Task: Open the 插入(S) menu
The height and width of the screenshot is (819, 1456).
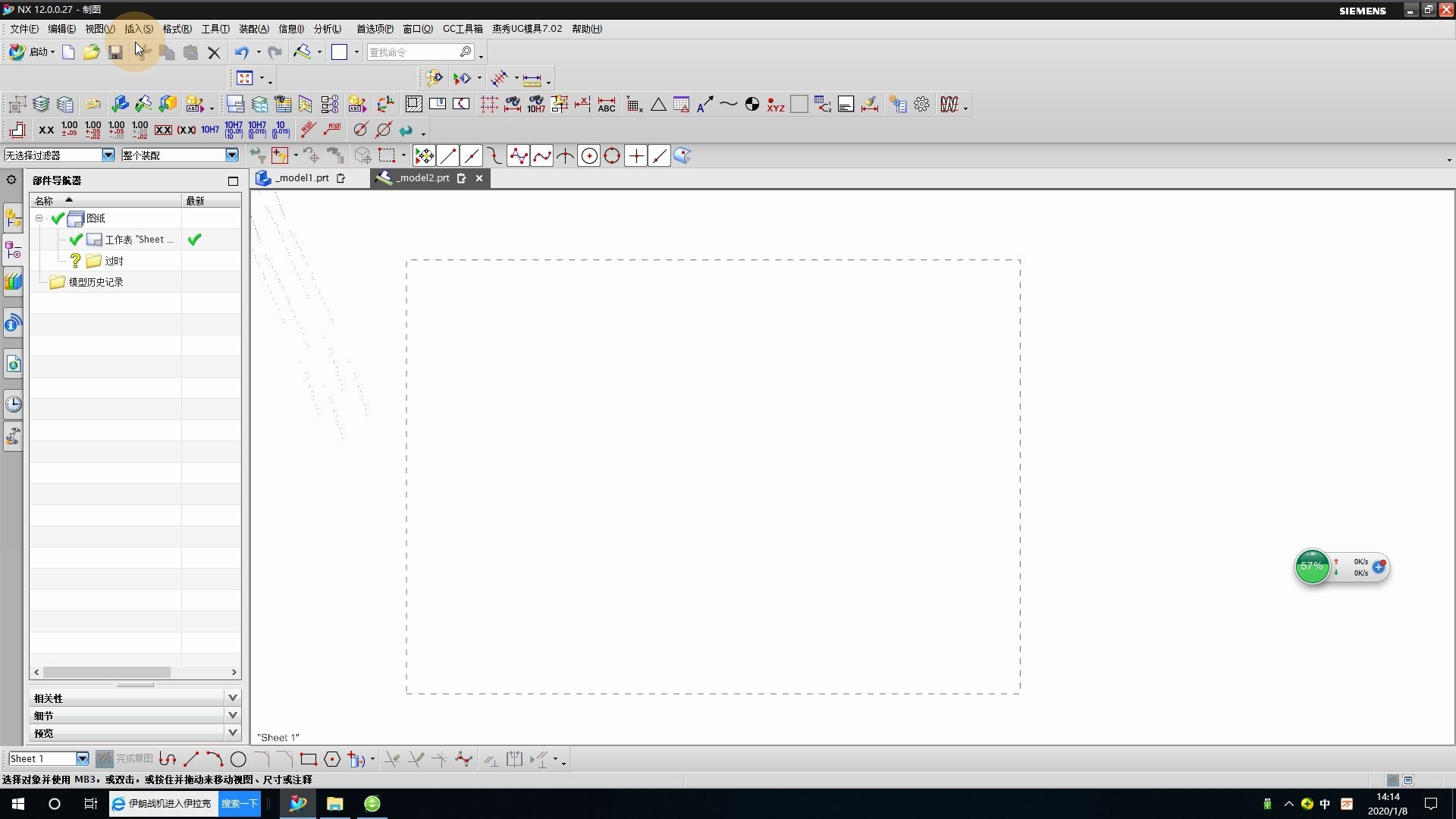Action: click(139, 29)
